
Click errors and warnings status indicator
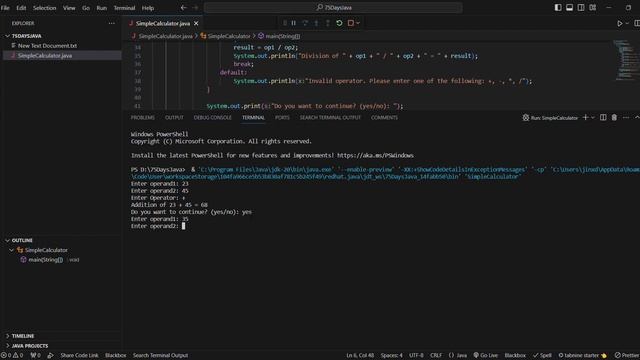[12, 356]
